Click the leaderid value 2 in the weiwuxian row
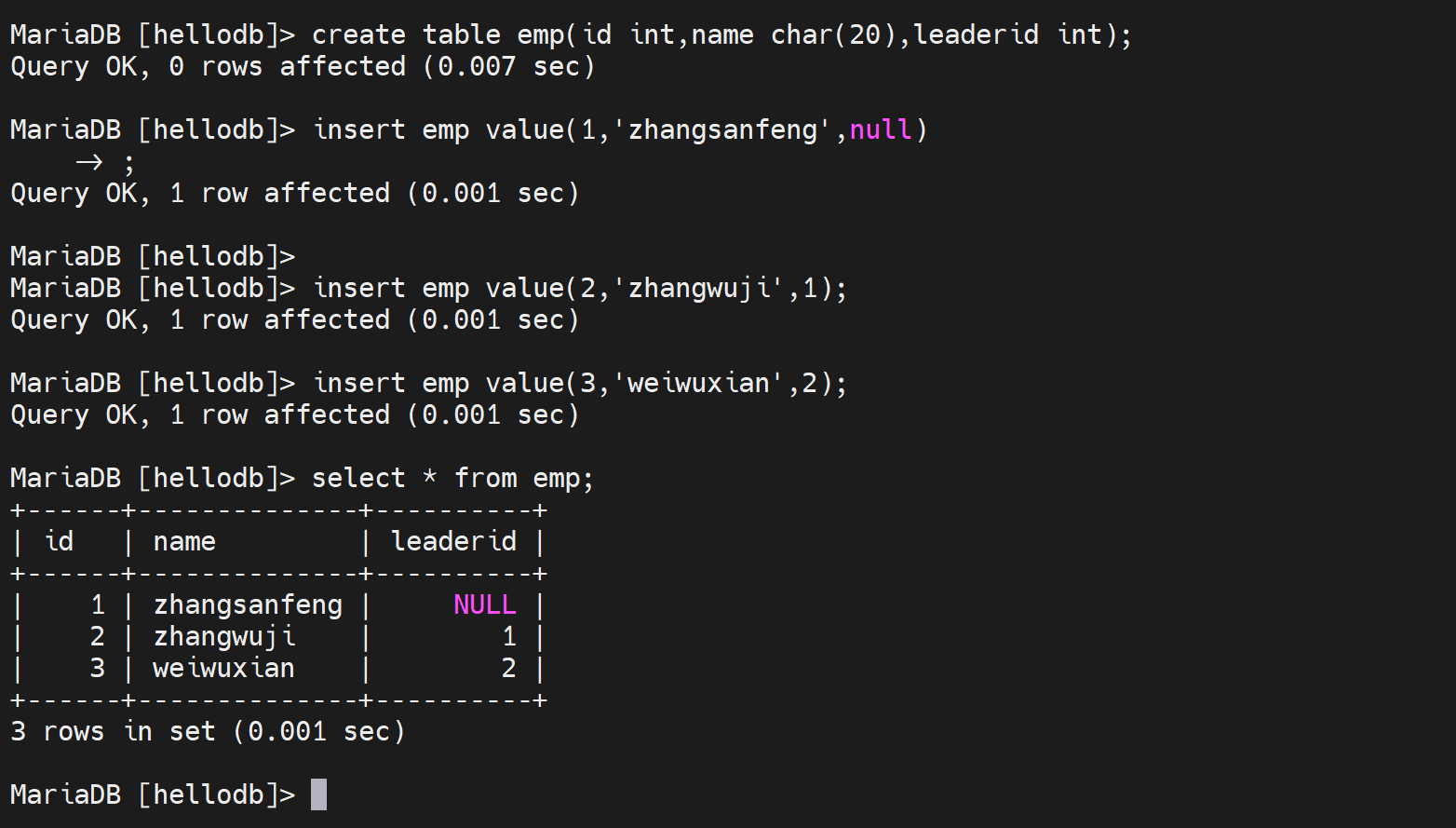 [x=508, y=669]
